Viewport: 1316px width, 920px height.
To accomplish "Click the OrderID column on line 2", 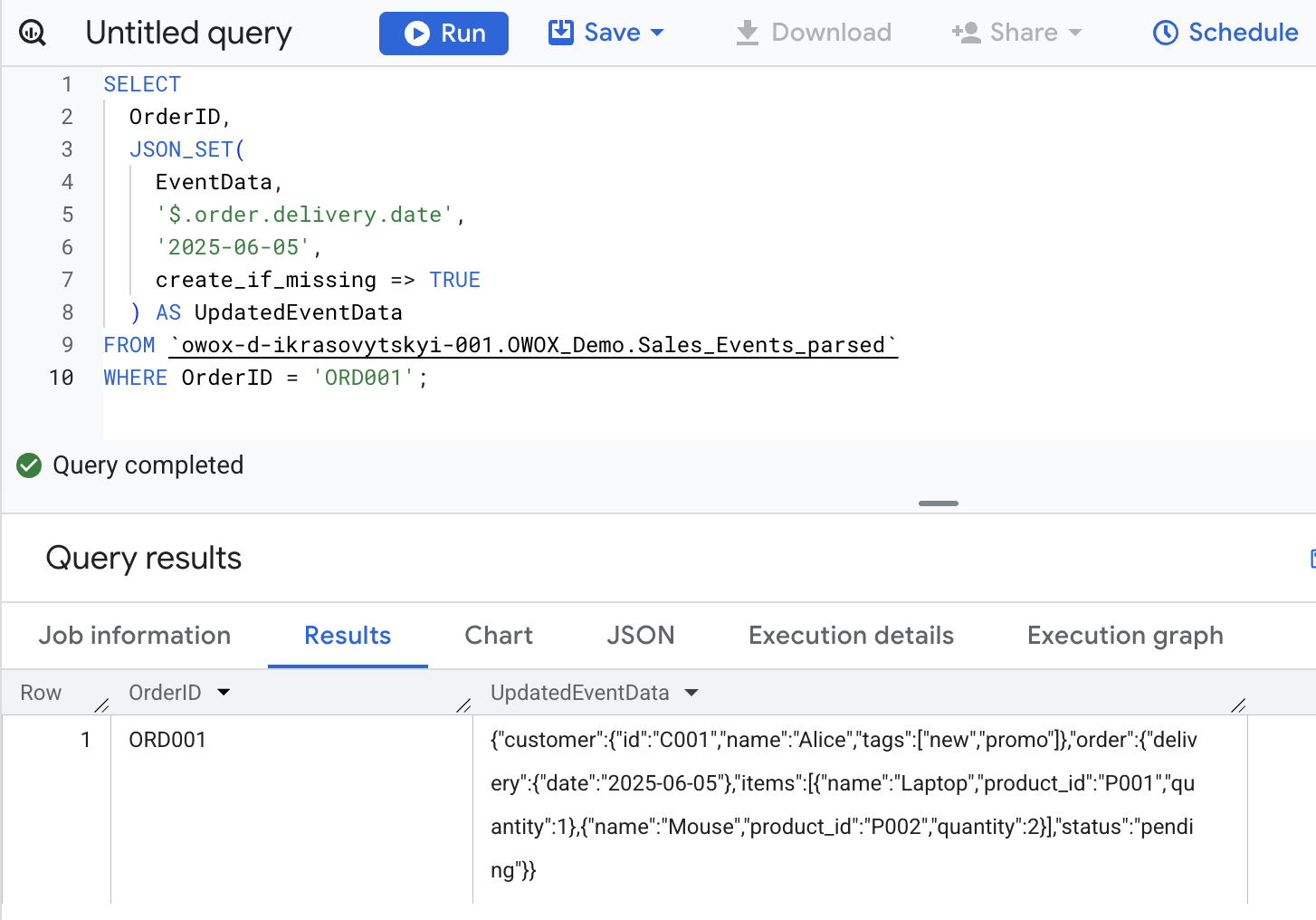I will tap(175, 117).
